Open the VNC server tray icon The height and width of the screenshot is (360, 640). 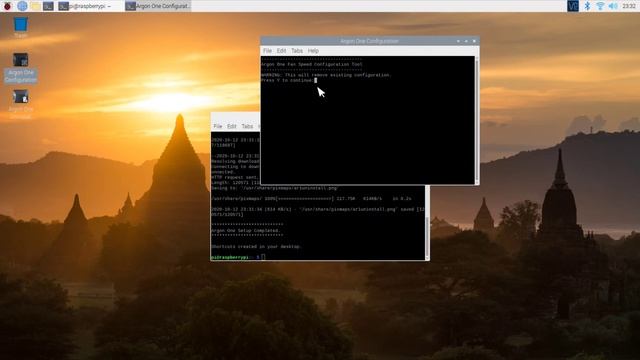573,6
